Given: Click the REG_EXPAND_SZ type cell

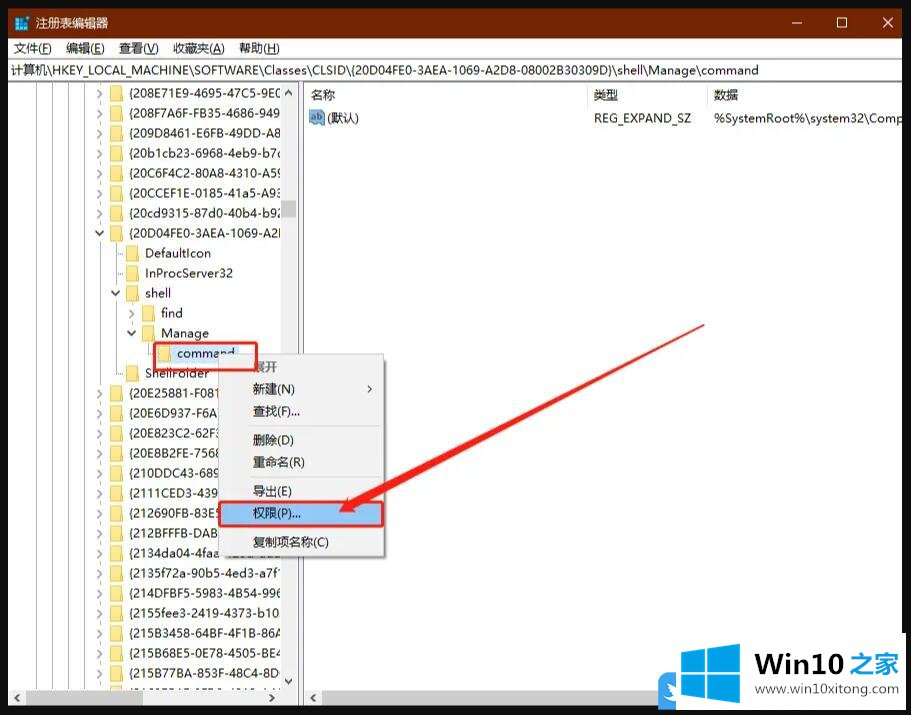Looking at the screenshot, I should [x=642, y=118].
